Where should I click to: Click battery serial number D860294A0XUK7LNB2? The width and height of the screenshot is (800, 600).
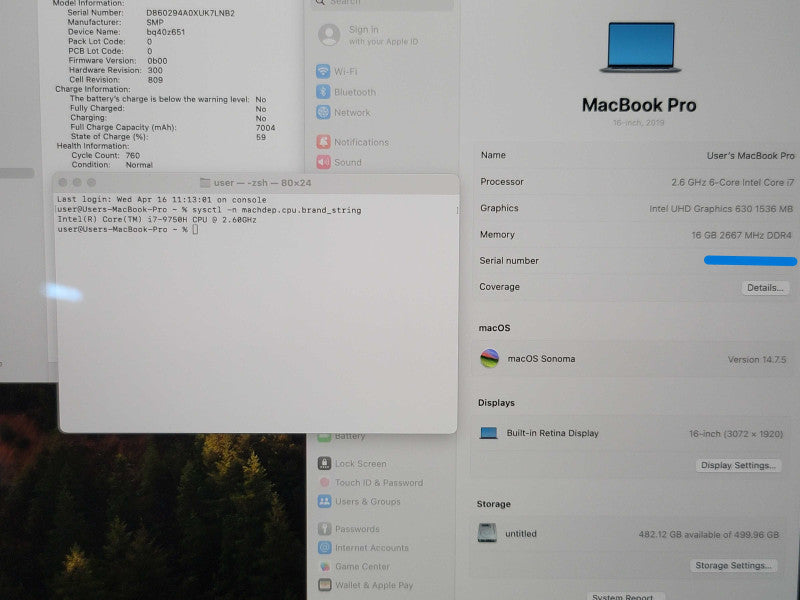(x=190, y=13)
